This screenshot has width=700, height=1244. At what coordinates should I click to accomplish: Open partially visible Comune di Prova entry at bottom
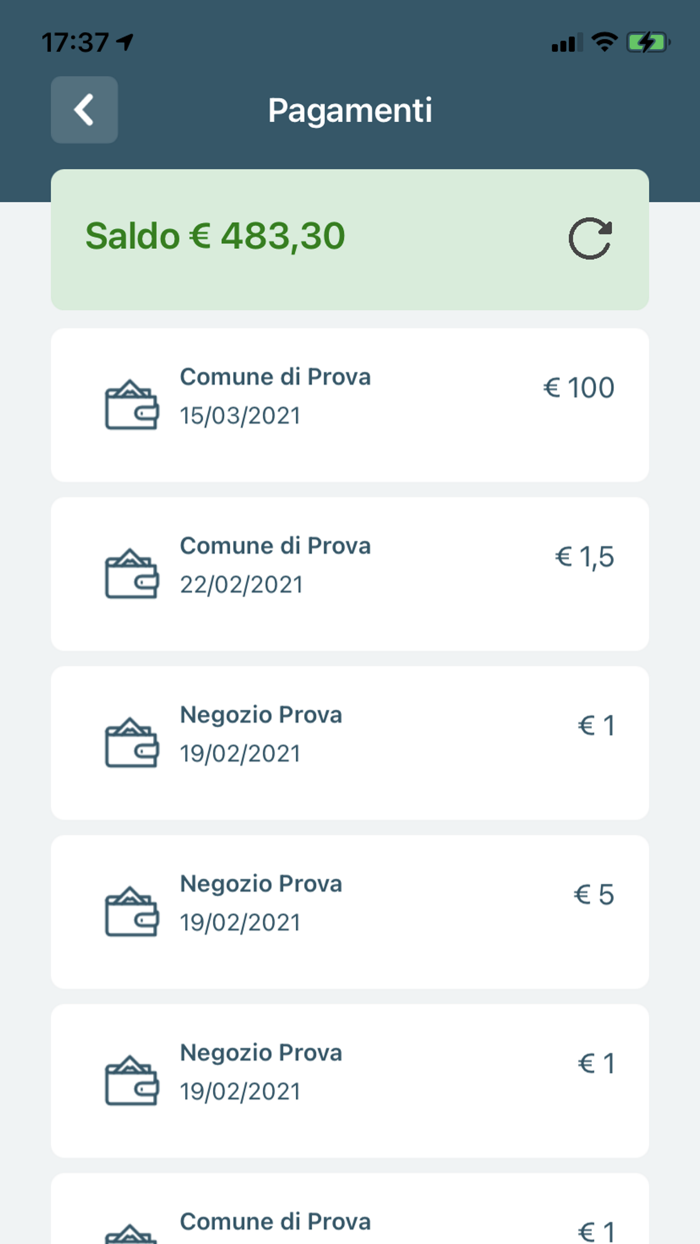tap(350, 1208)
